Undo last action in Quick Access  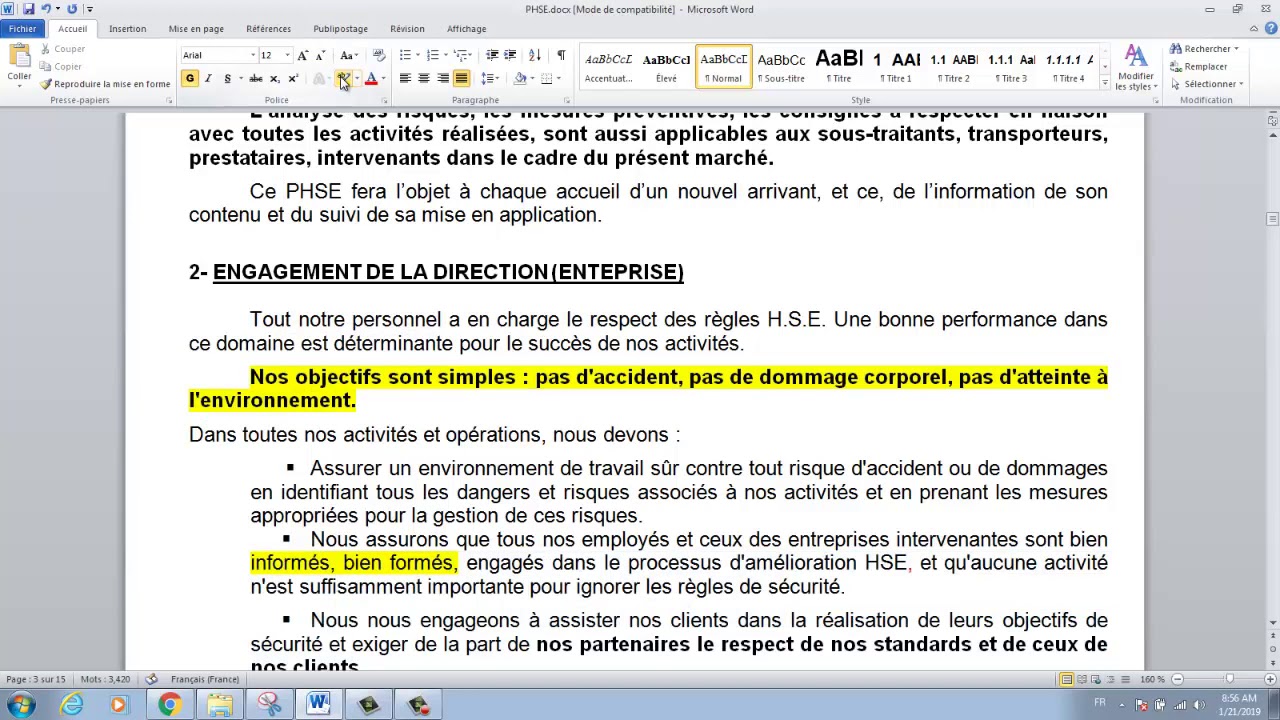coord(46,9)
